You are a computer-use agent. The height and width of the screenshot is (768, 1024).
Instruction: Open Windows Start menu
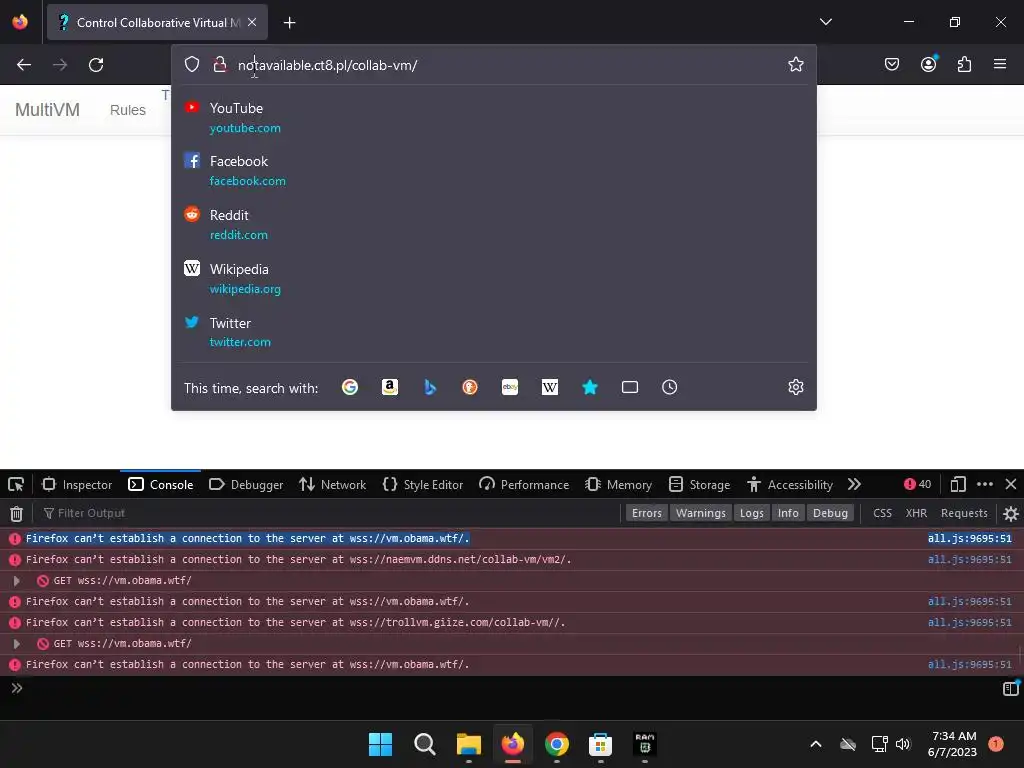[380, 744]
